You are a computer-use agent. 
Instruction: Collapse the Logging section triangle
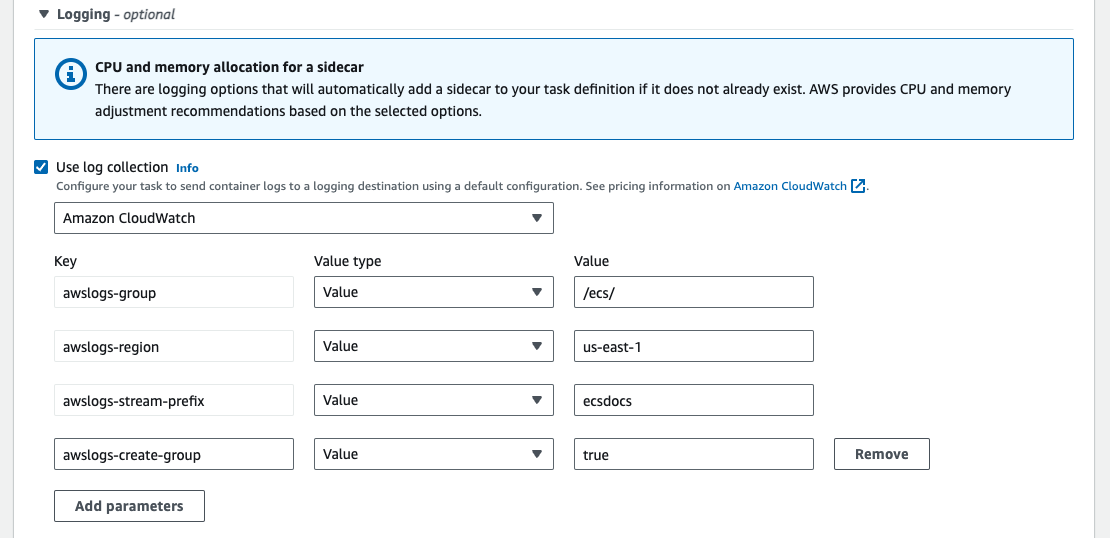pos(44,14)
